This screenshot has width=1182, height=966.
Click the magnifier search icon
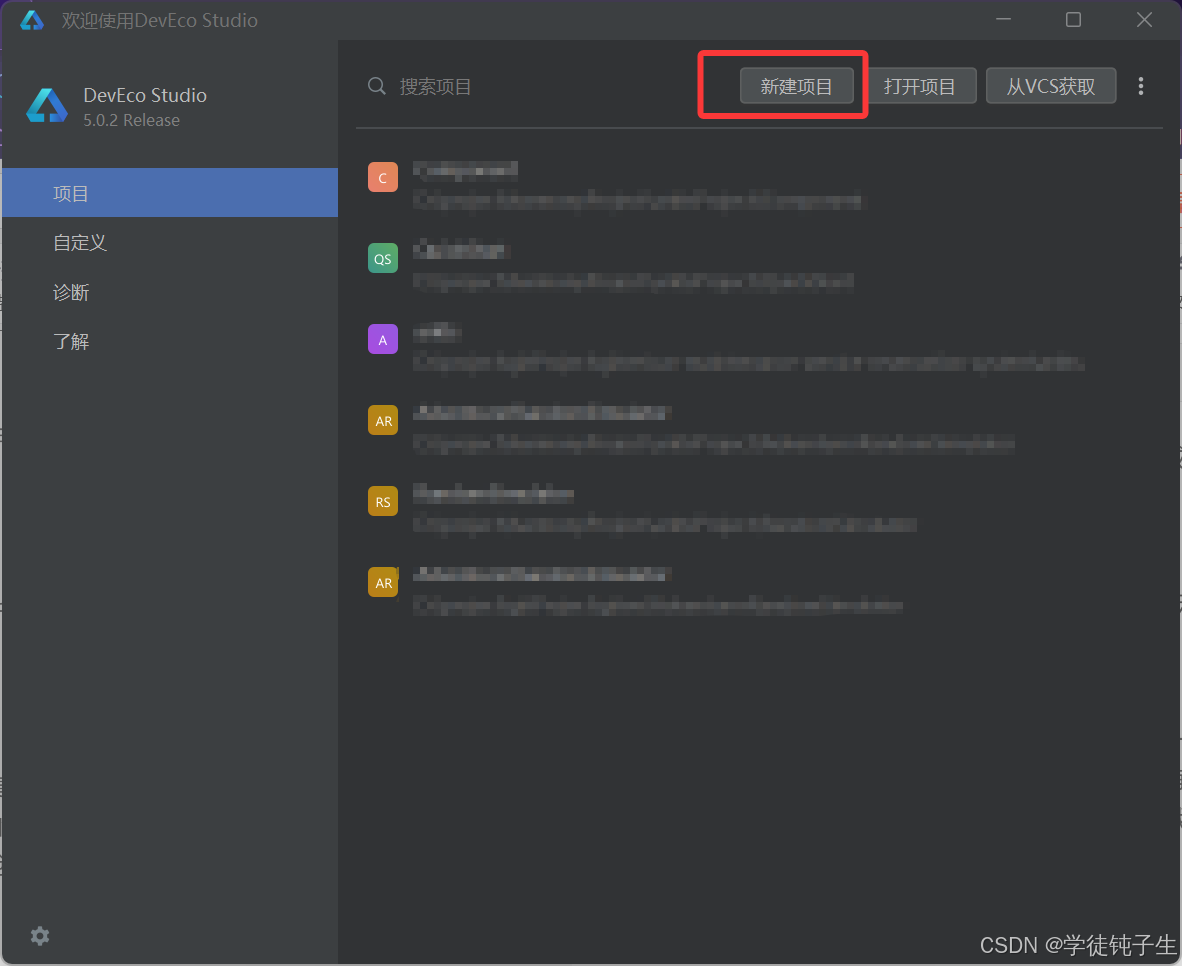coord(377,86)
